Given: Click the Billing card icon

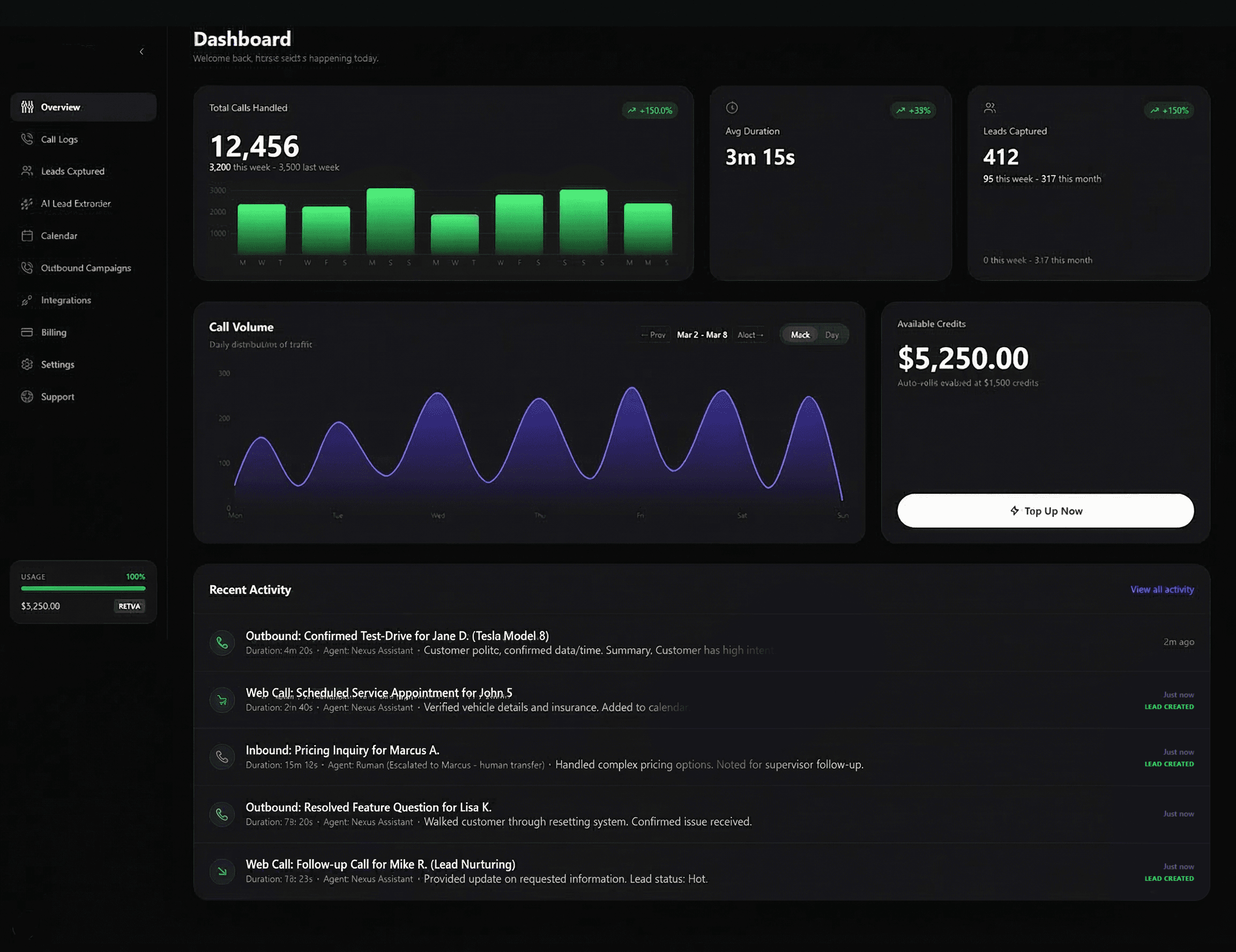Looking at the screenshot, I should tap(27, 332).
